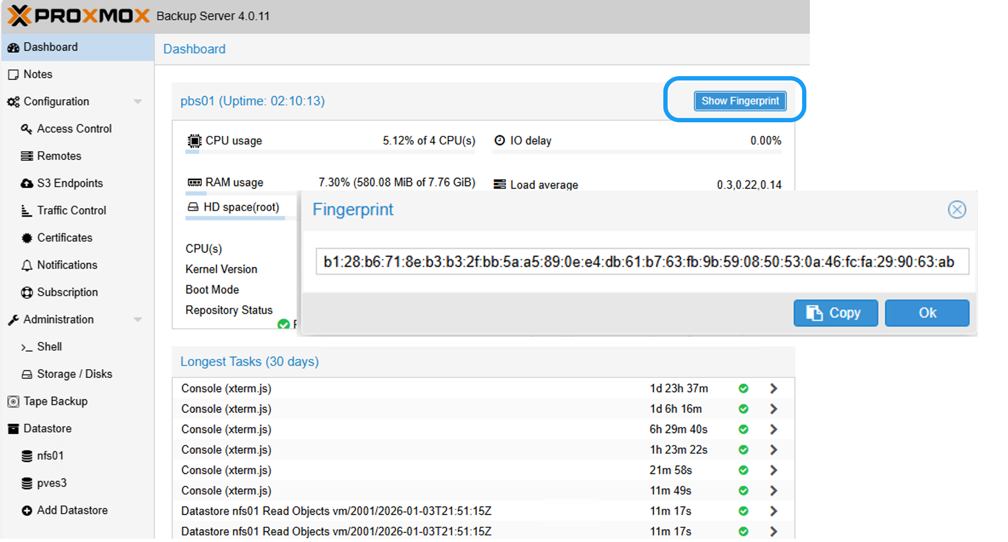Collapse the Administration section arrow
Viewport: 1008px width, 542px height.
(x=138, y=320)
